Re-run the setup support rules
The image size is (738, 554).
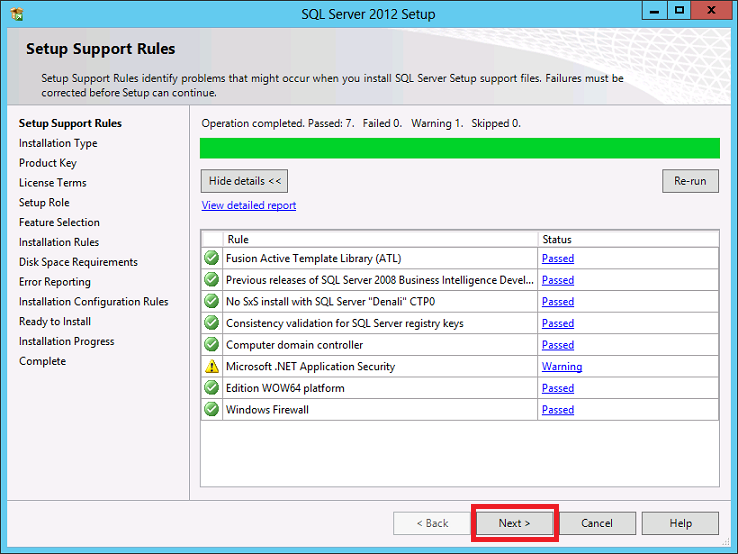click(x=690, y=181)
